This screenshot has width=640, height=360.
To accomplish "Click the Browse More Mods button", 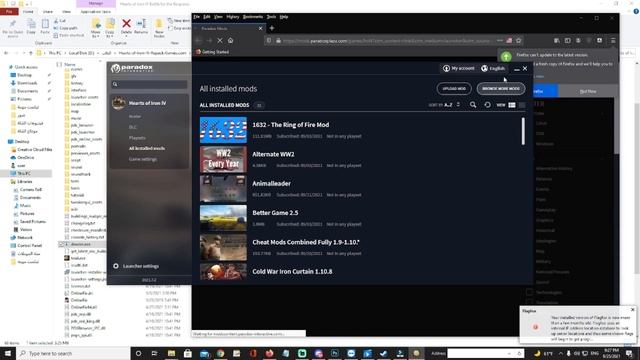I will 501,89.
